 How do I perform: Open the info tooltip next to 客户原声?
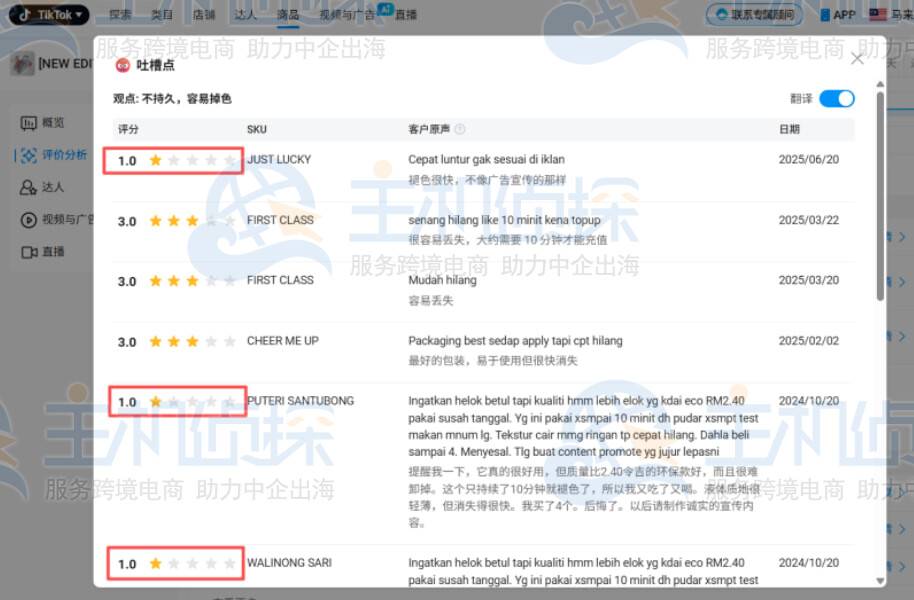pos(460,129)
